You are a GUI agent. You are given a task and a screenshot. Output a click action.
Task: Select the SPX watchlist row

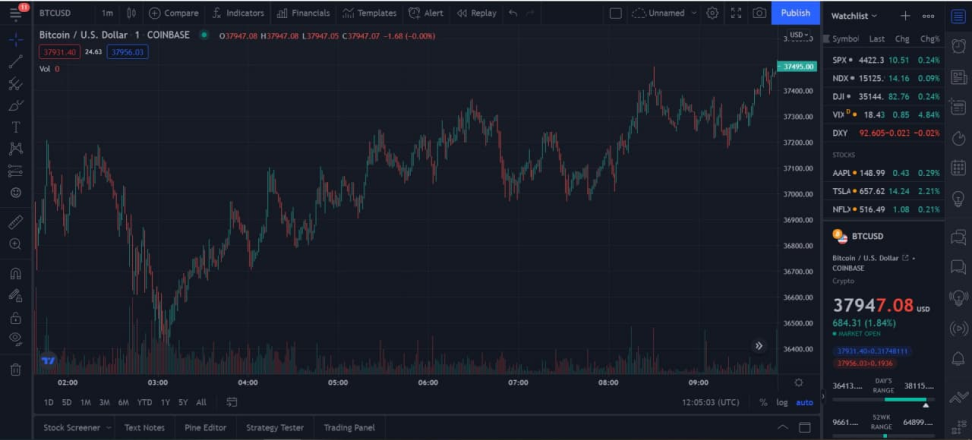tap(885, 60)
